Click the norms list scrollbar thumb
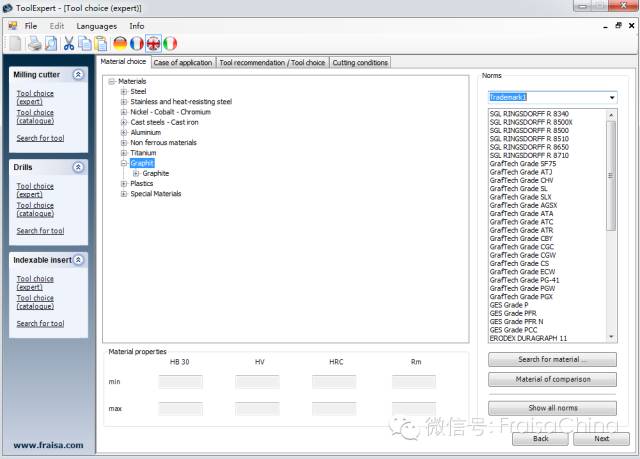This screenshot has width=640, height=459. 611,176
